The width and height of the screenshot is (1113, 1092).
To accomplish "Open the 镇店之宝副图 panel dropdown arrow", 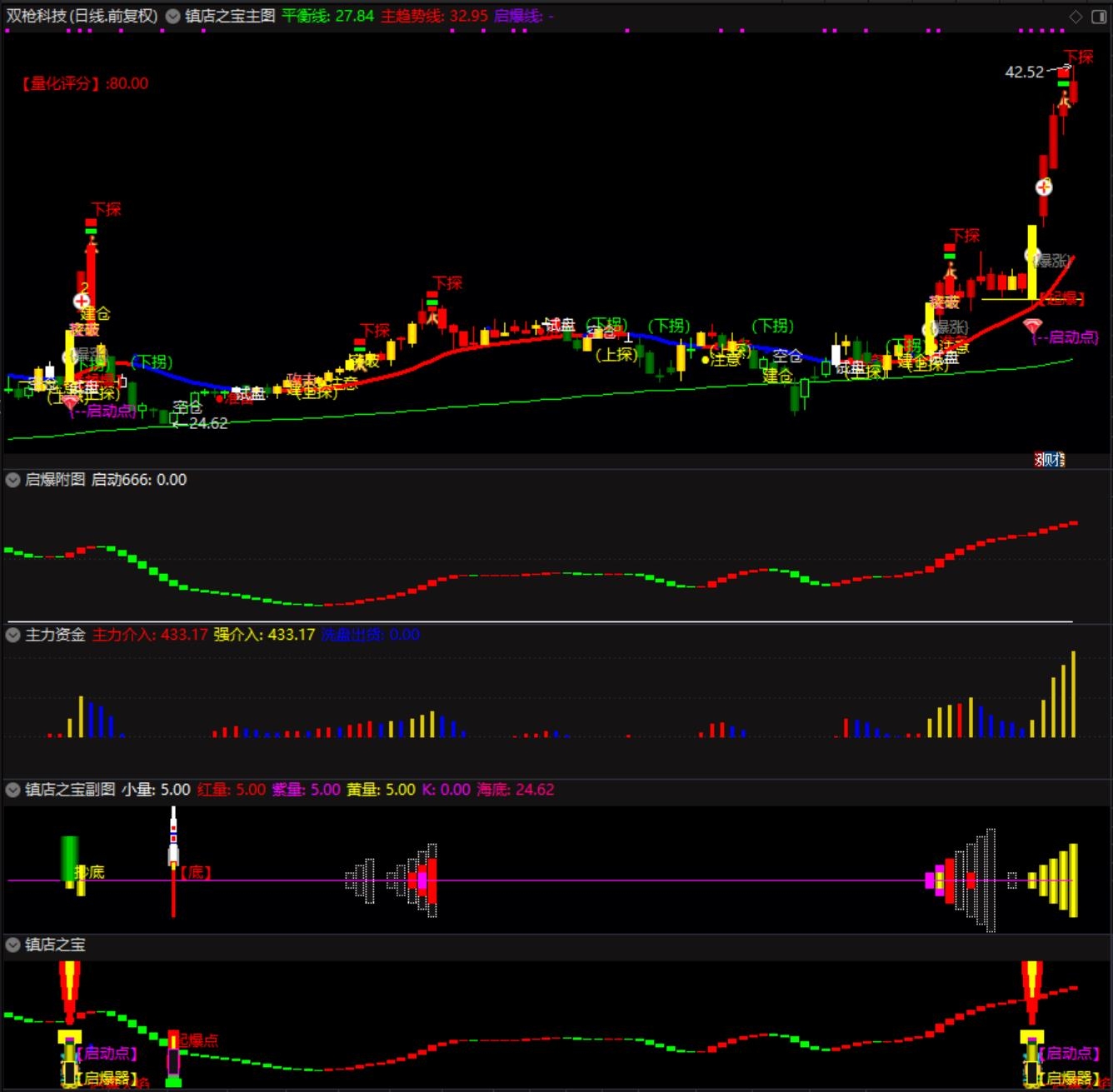I will (13, 790).
